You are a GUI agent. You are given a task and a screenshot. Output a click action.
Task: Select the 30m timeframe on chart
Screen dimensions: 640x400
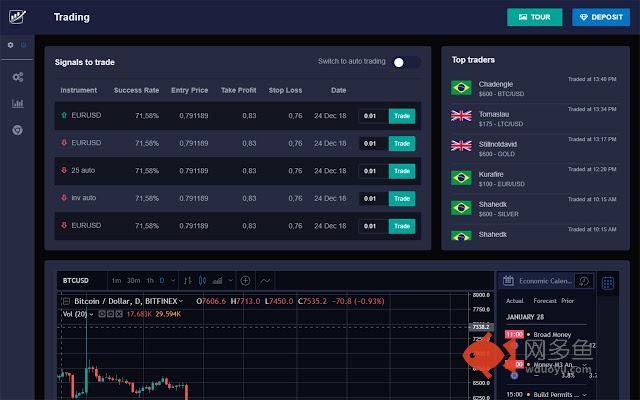[x=133, y=280]
